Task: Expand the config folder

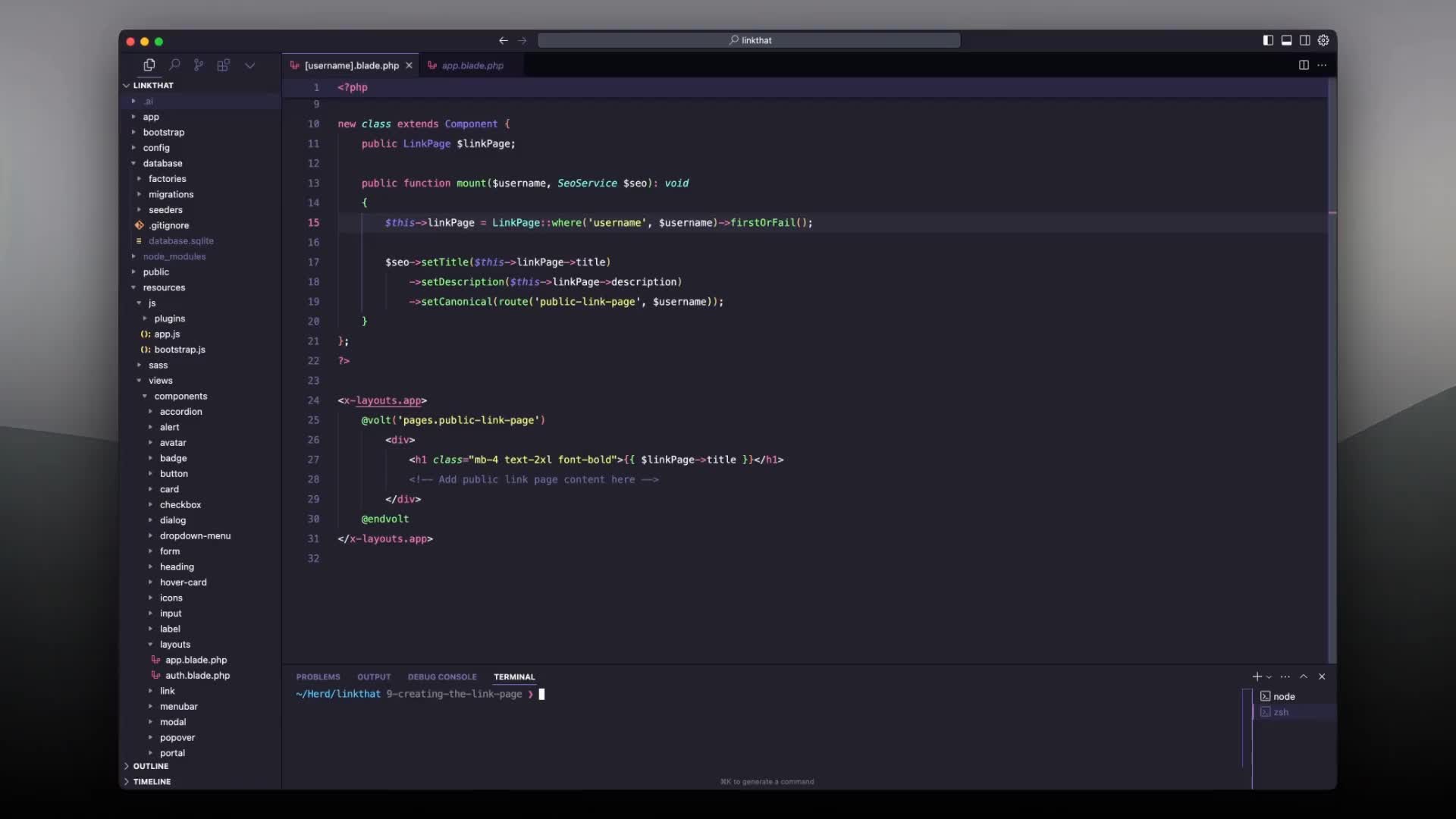Action: (200, 148)
